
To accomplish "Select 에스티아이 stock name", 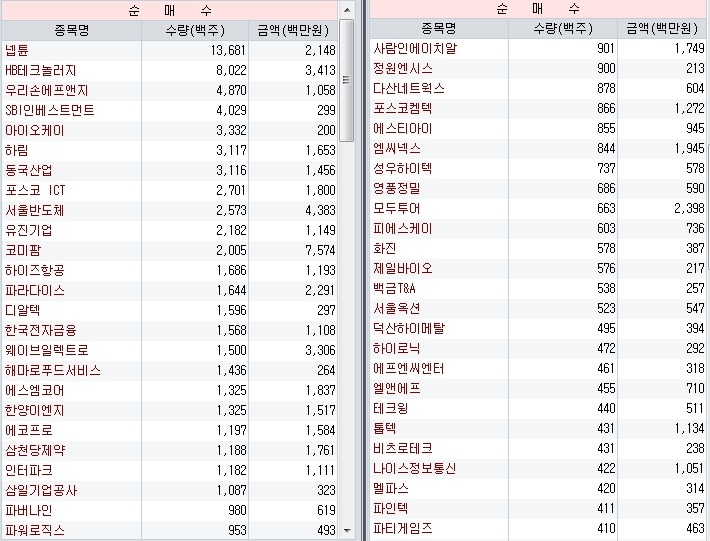I will click(x=403, y=128).
